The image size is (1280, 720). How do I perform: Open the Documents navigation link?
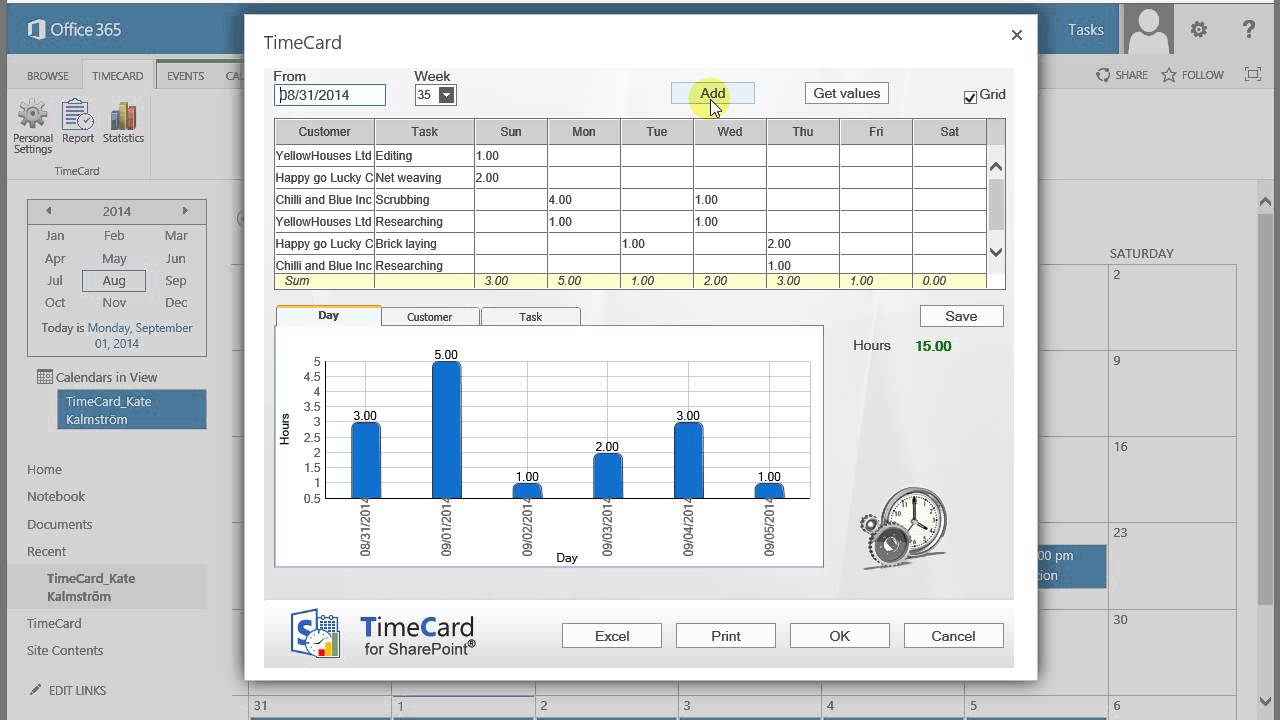[x=59, y=524]
